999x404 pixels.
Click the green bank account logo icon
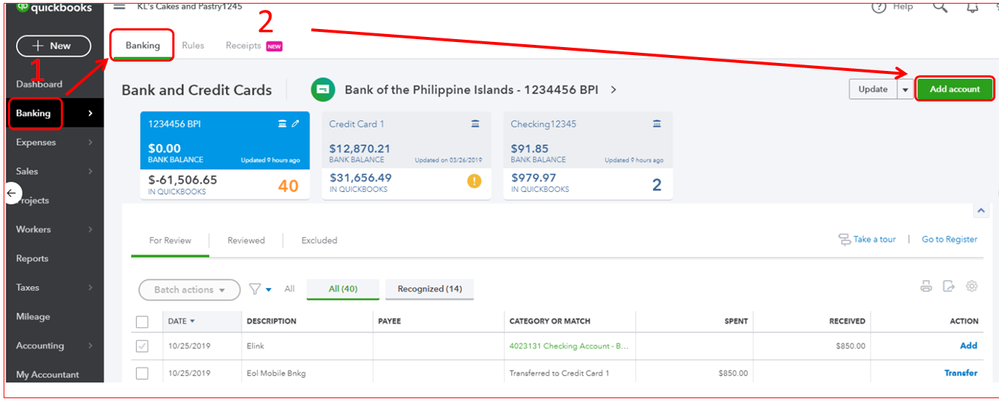pos(323,90)
